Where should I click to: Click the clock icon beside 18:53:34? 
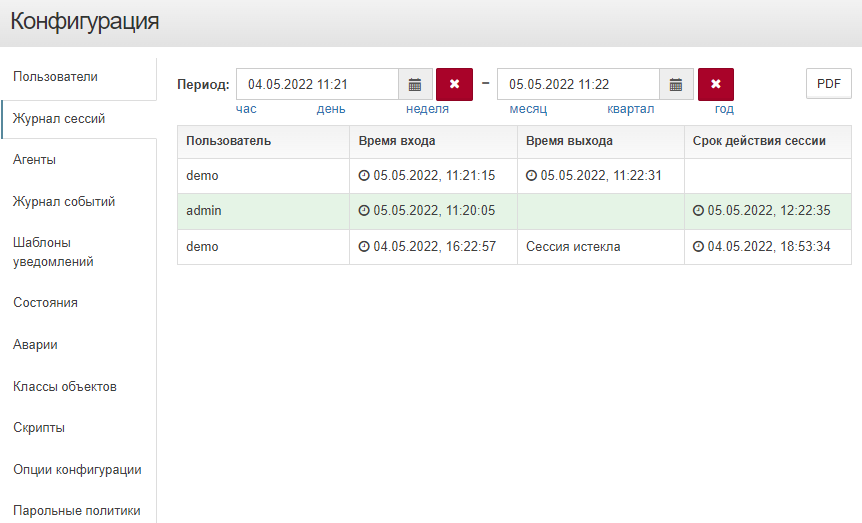click(x=698, y=246)
